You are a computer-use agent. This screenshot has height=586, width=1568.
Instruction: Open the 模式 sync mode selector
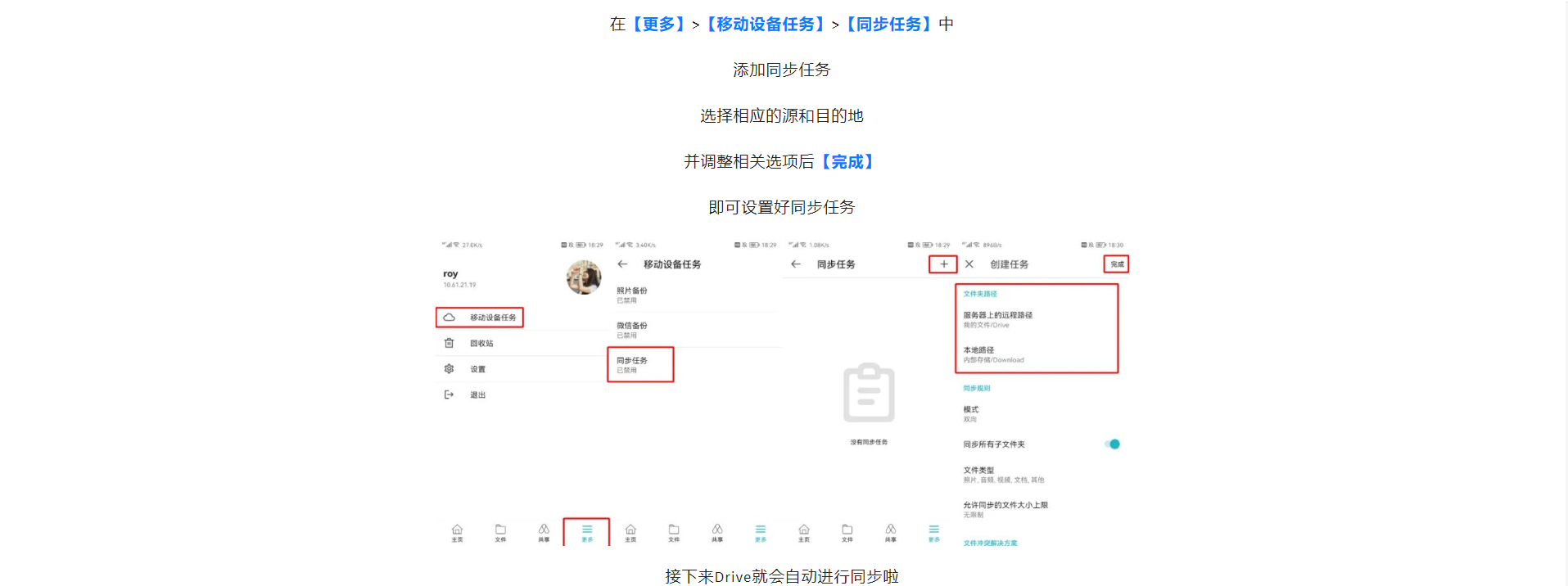click(x=971, y=413)
